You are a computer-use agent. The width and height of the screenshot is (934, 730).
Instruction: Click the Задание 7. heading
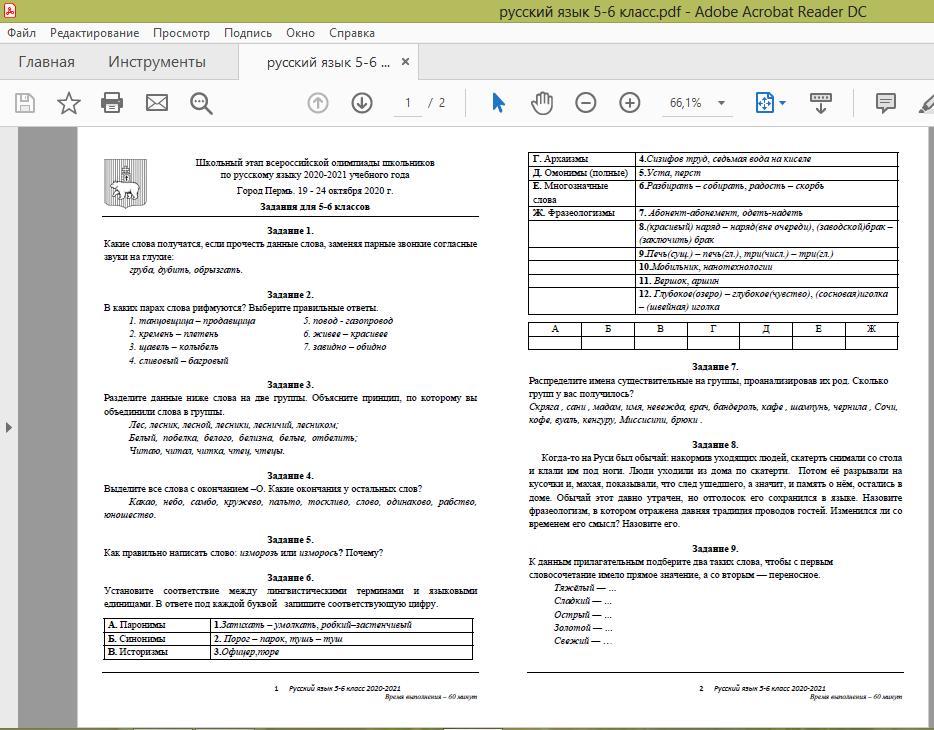tap(715, 367)
